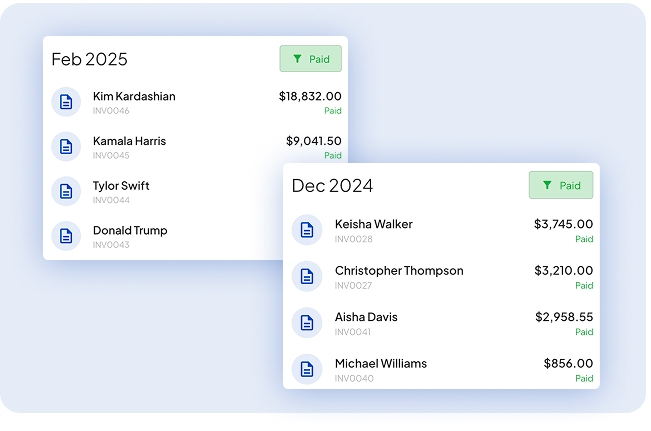
Task: Click invoice number INV0044
Action: click(111, 201)
